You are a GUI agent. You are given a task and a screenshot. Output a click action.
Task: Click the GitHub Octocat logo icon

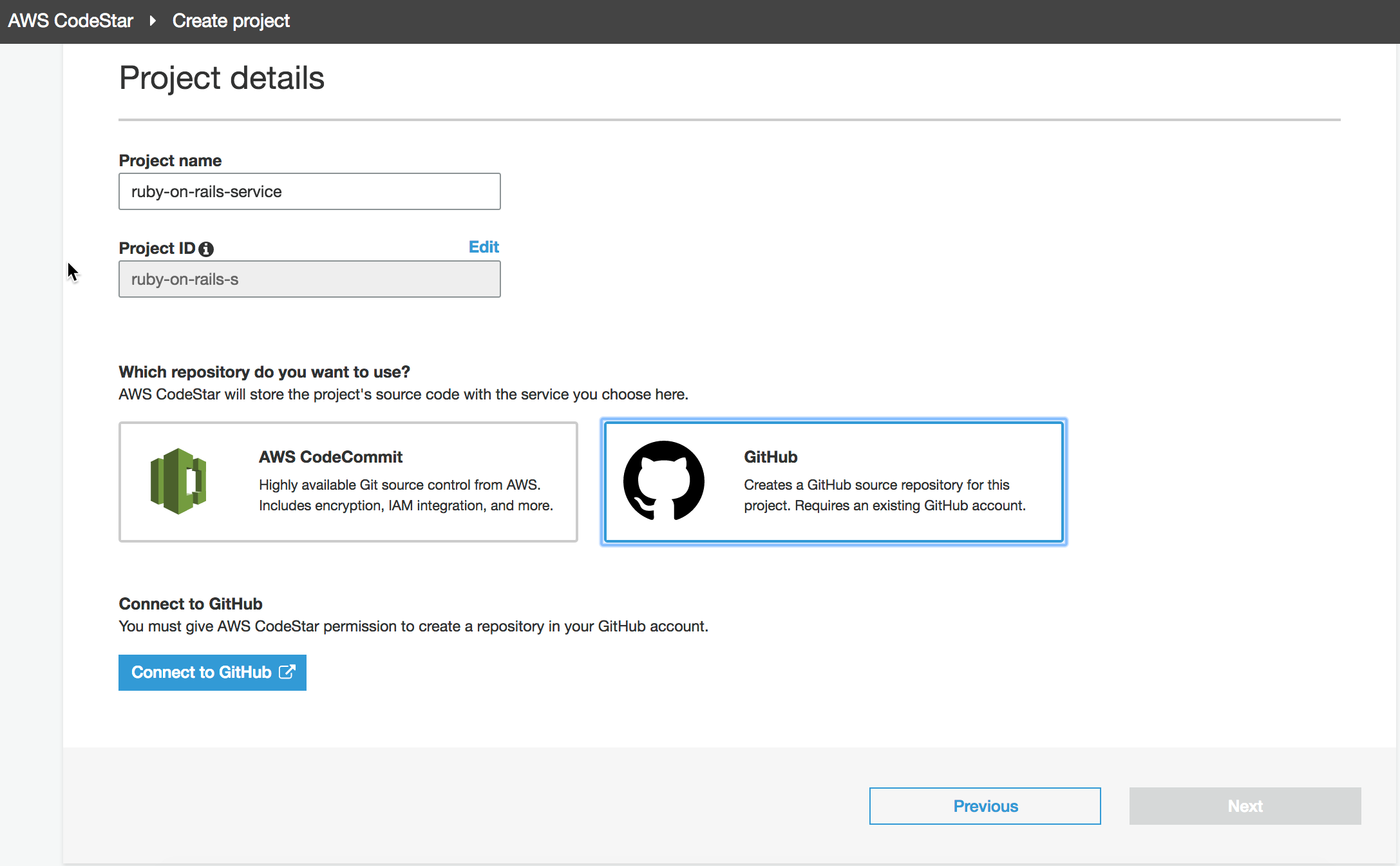663,481
